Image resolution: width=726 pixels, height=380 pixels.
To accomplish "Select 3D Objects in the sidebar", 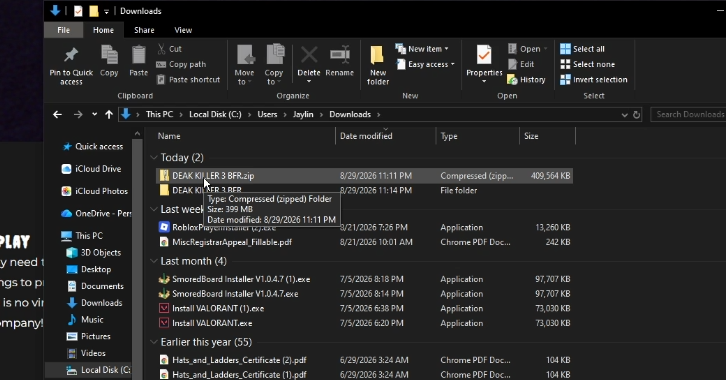I will tap(94, 253).
